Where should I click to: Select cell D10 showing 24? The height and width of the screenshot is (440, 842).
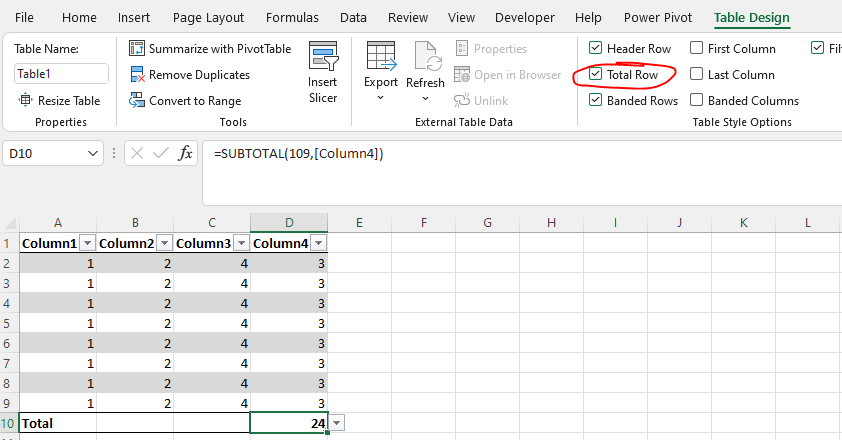(289, 423)
